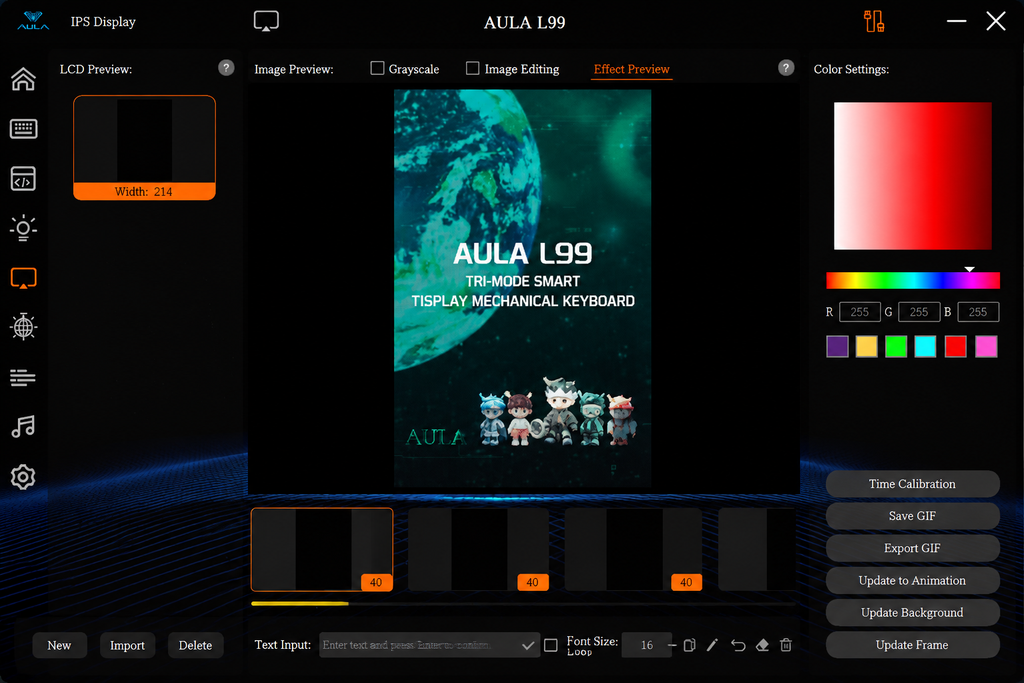Viewport: 1024px width, 683px height.
Task: Click the second frame's 40 duration badge
Action: tap(533, 582)
